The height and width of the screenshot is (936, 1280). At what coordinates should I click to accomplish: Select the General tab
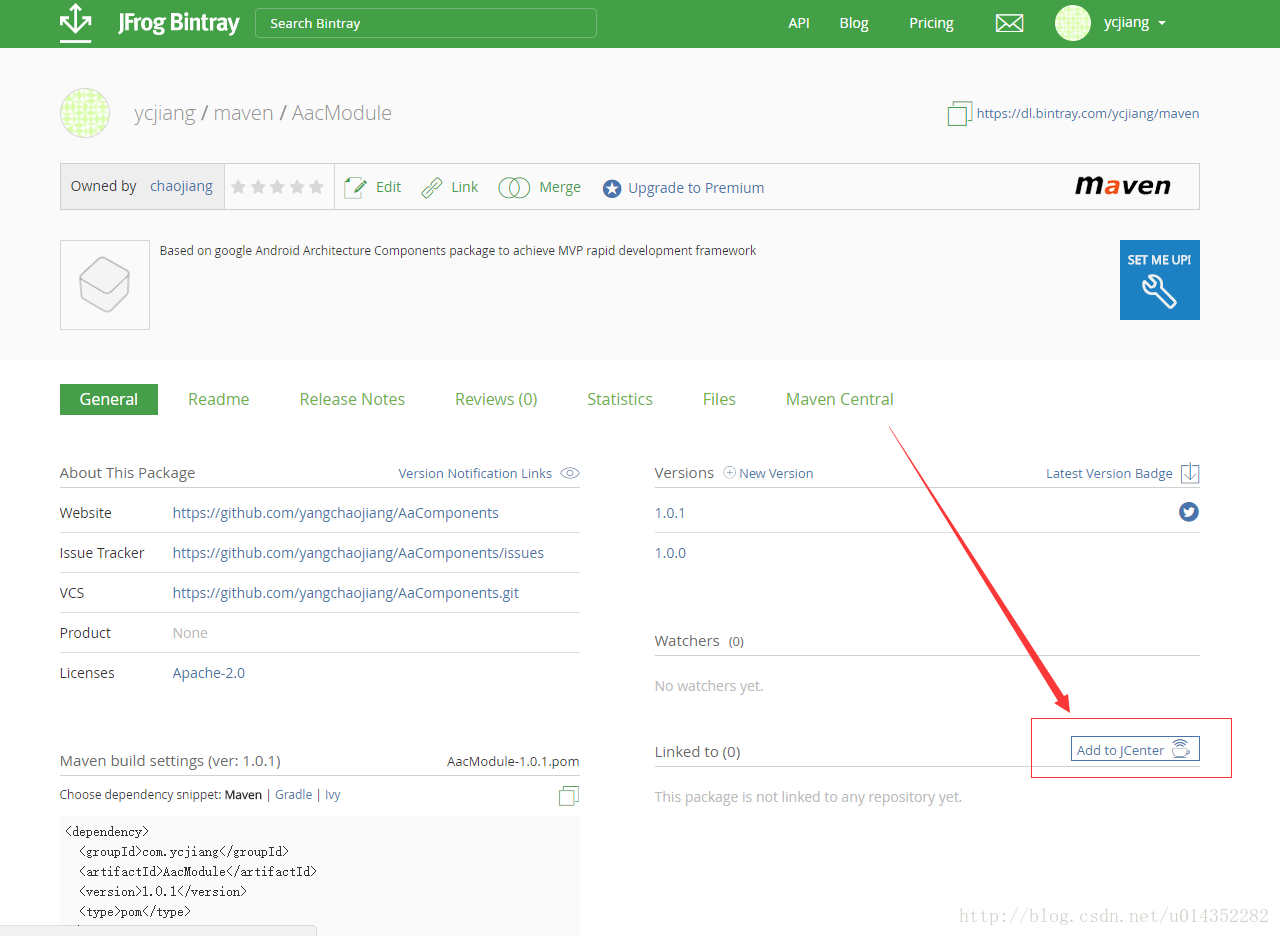tap(109, 399)
